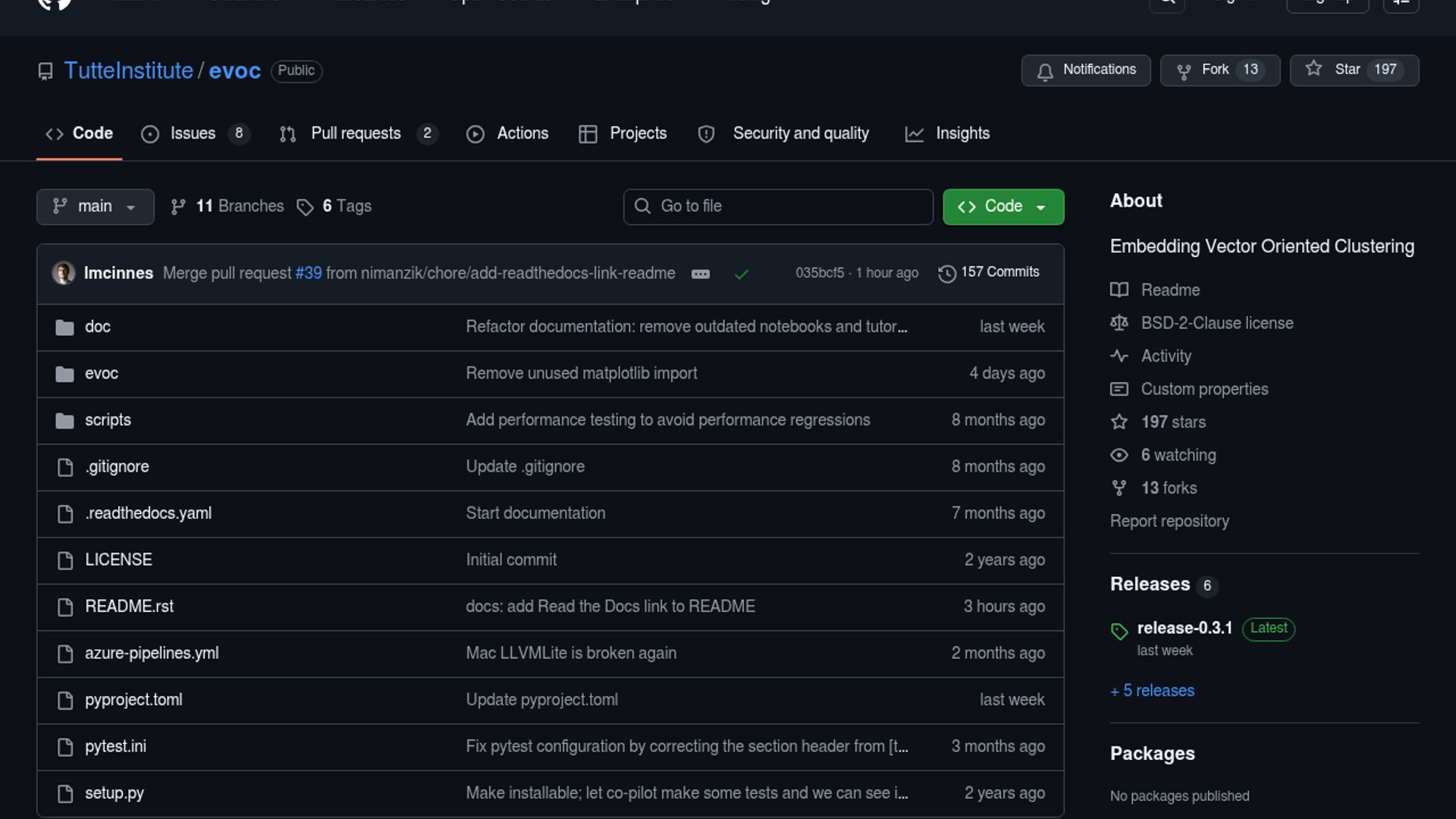Expand the green Code dropdown
Viewport: 1456px width, 819px height.
click(1003, 207)
